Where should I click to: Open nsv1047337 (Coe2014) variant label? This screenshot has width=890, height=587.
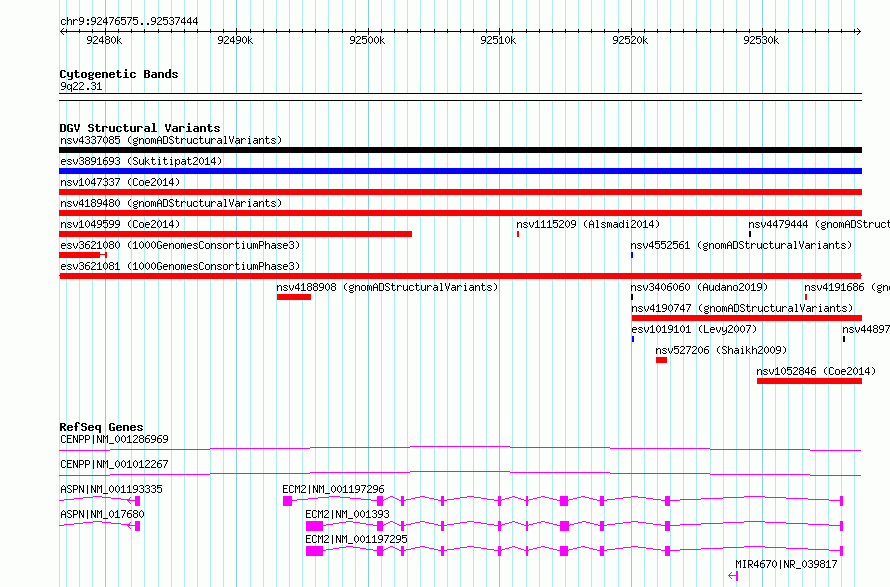click(120, 182)
